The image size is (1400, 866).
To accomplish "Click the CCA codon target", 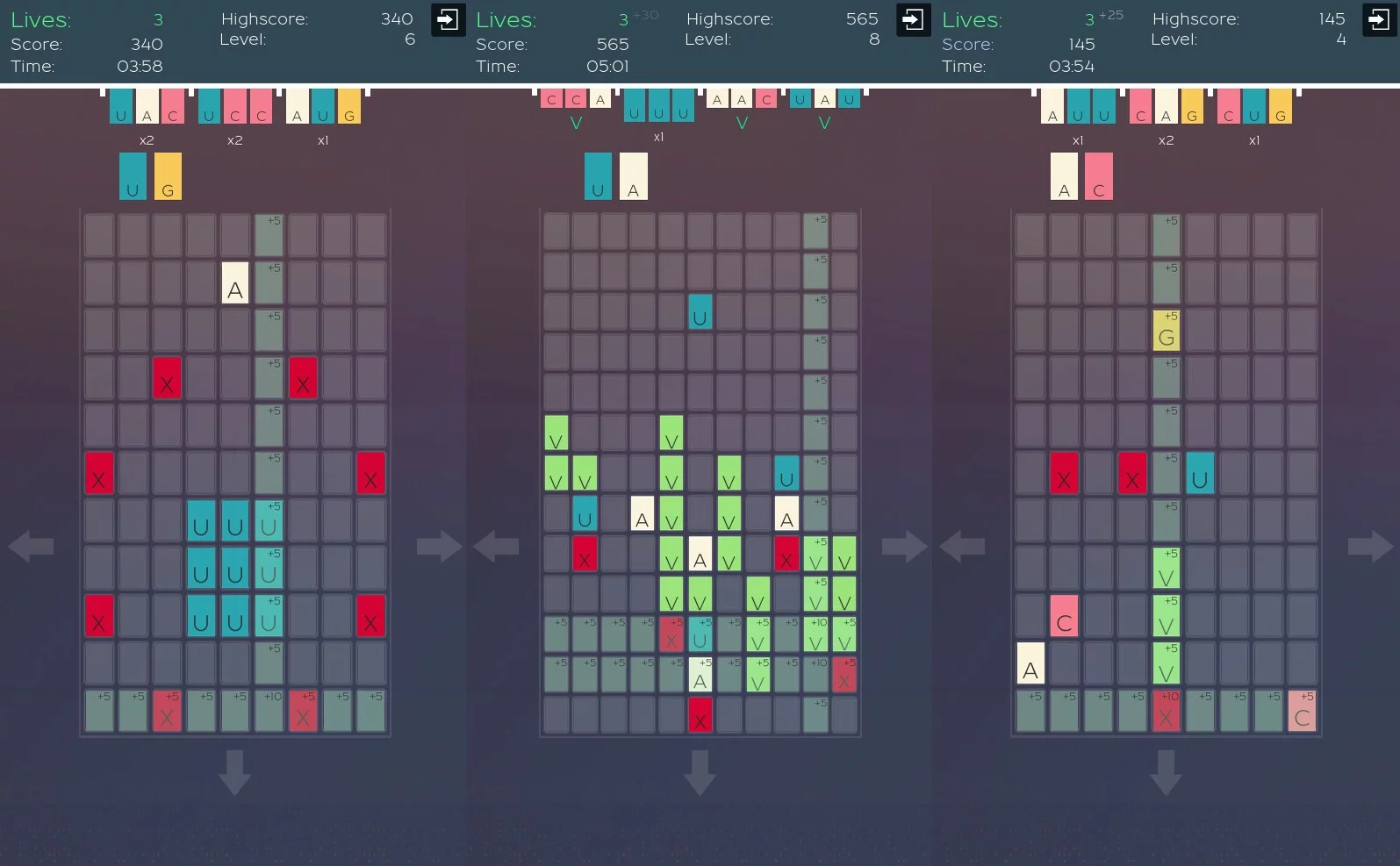I will point(576,98).
